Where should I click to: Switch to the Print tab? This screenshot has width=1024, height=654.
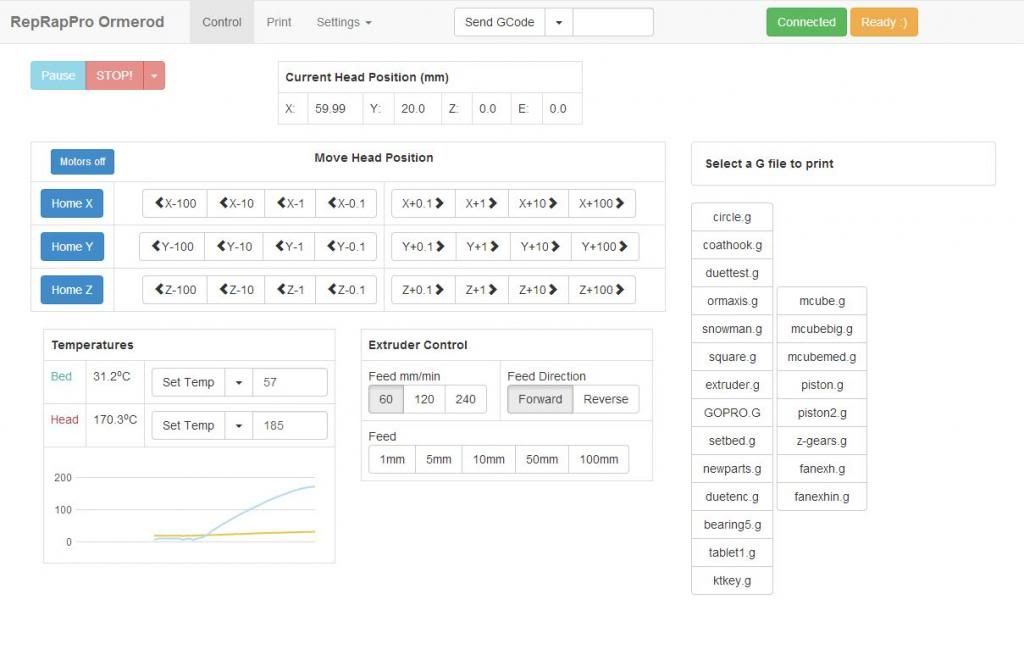click(279, 22)
